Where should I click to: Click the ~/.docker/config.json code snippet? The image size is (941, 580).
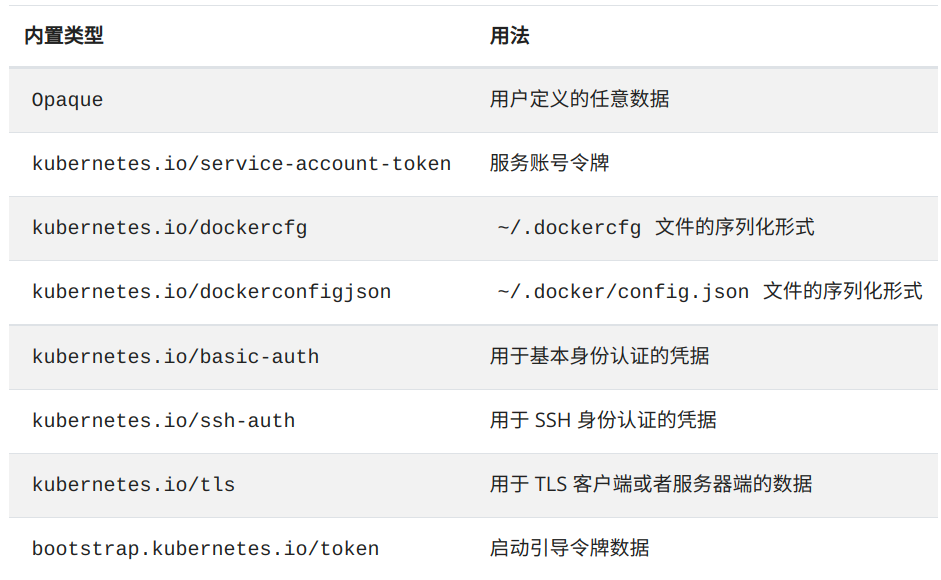click(623, 292)
